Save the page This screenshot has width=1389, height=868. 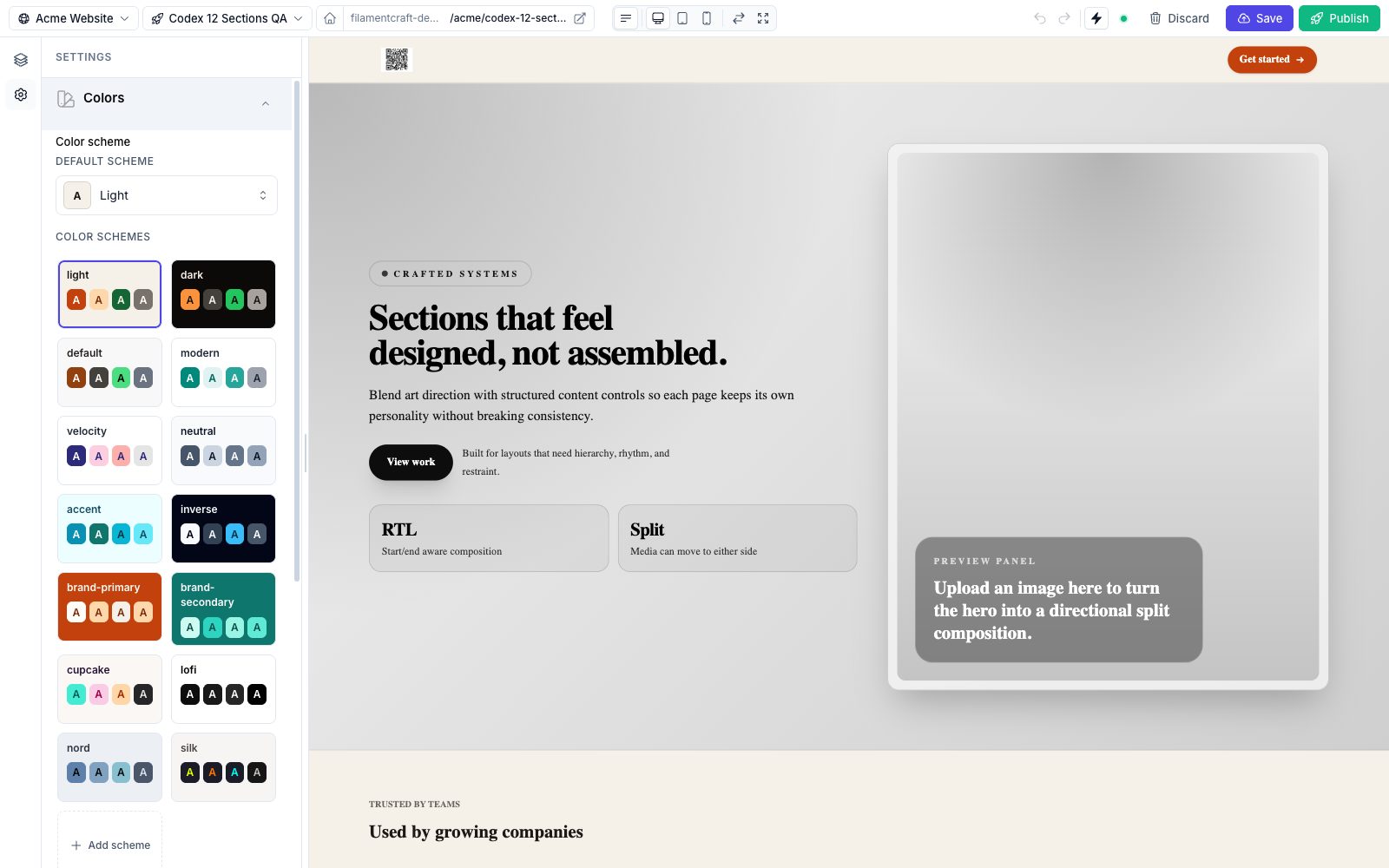click(1260, 18)
